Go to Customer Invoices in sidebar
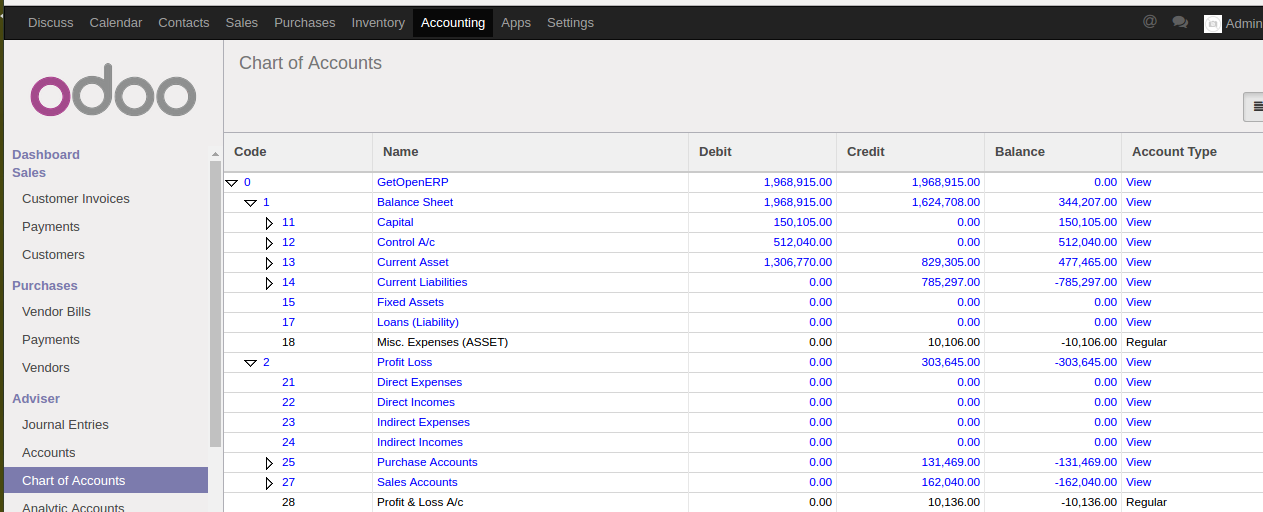This screenshot has width=1263, height=512. point(76,199)
